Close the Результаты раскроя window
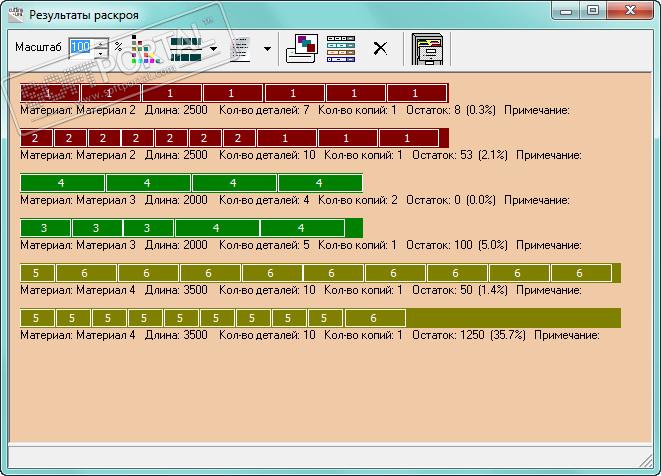661x476 pixels. (630, 11)
